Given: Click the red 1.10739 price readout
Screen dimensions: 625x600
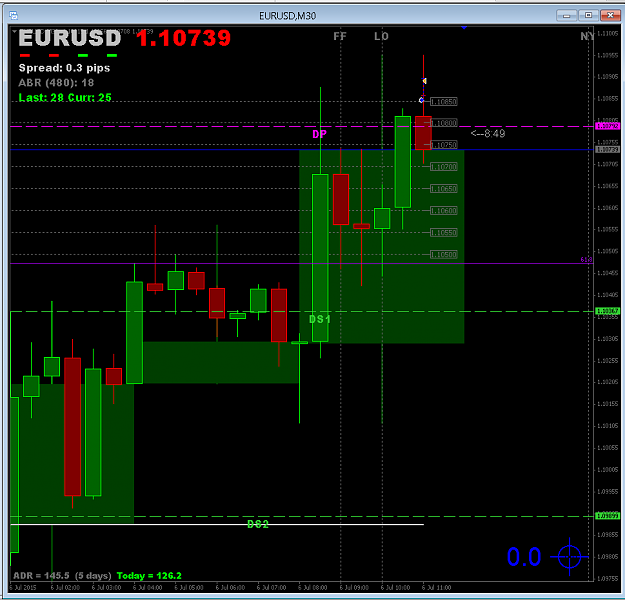Looking at the screenshot, I should [x=183, y=38].
